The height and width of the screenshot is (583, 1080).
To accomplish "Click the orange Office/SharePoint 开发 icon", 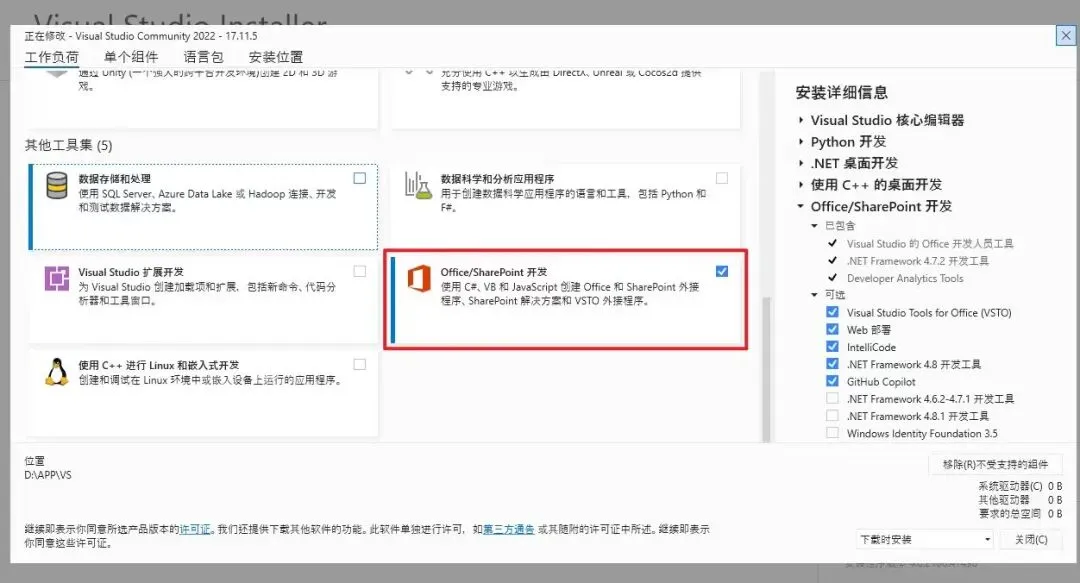I will tap(418, 278).
